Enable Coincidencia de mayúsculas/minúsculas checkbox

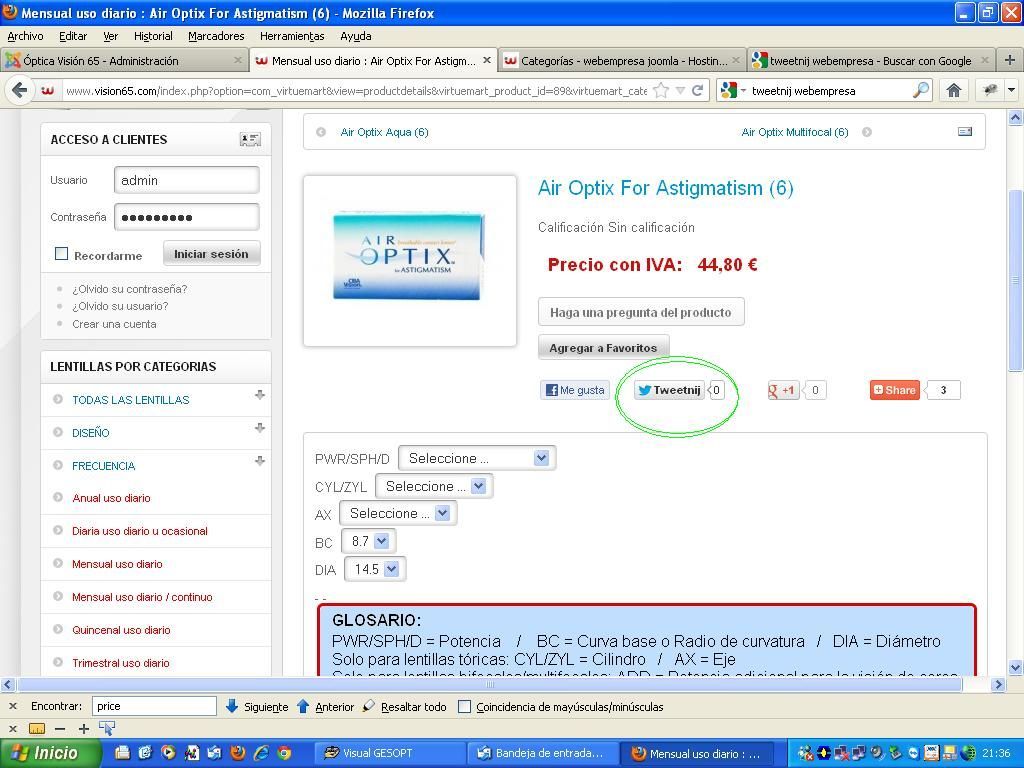click(464, 707)
